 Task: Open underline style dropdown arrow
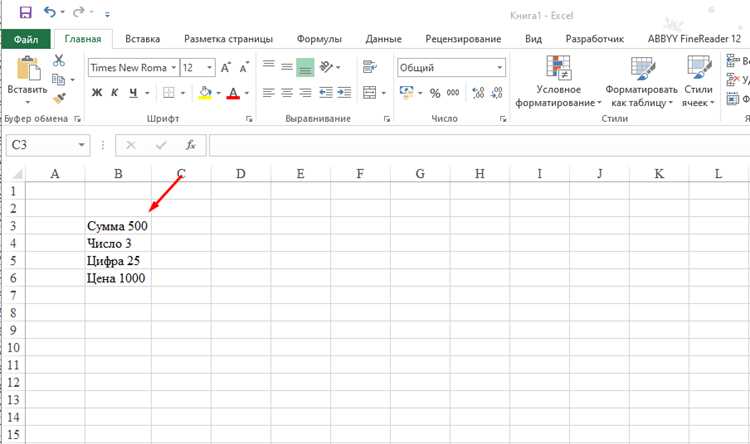coord(147,93)
